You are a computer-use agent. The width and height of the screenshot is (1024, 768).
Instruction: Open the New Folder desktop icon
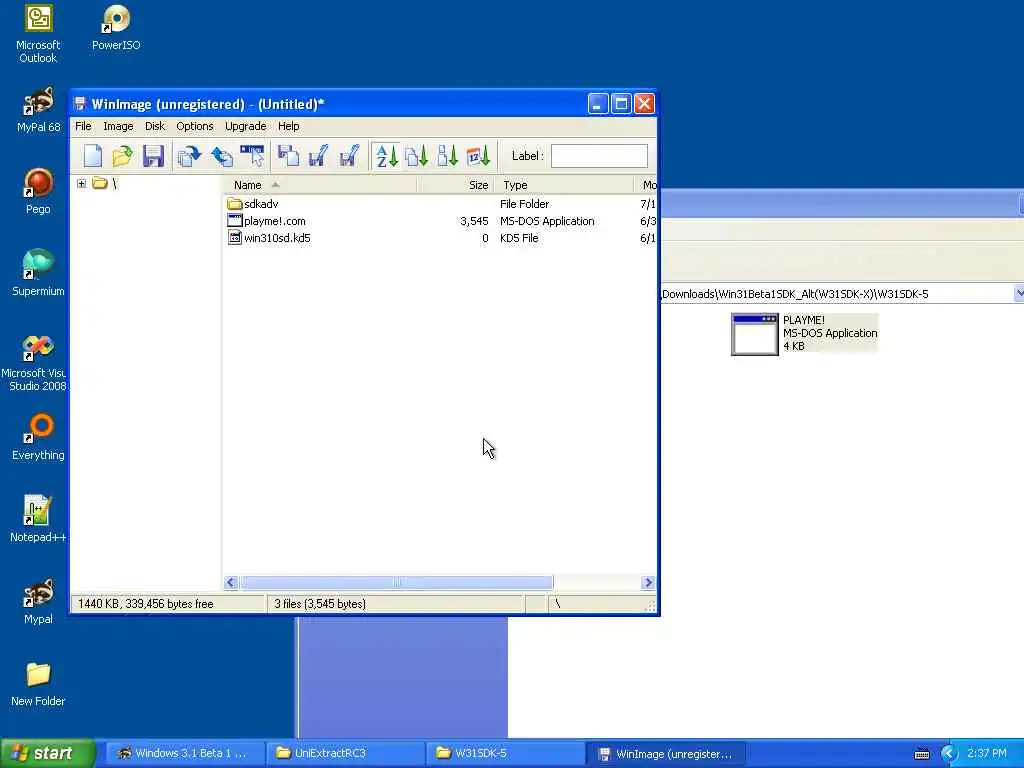click(x=38, y=684)
